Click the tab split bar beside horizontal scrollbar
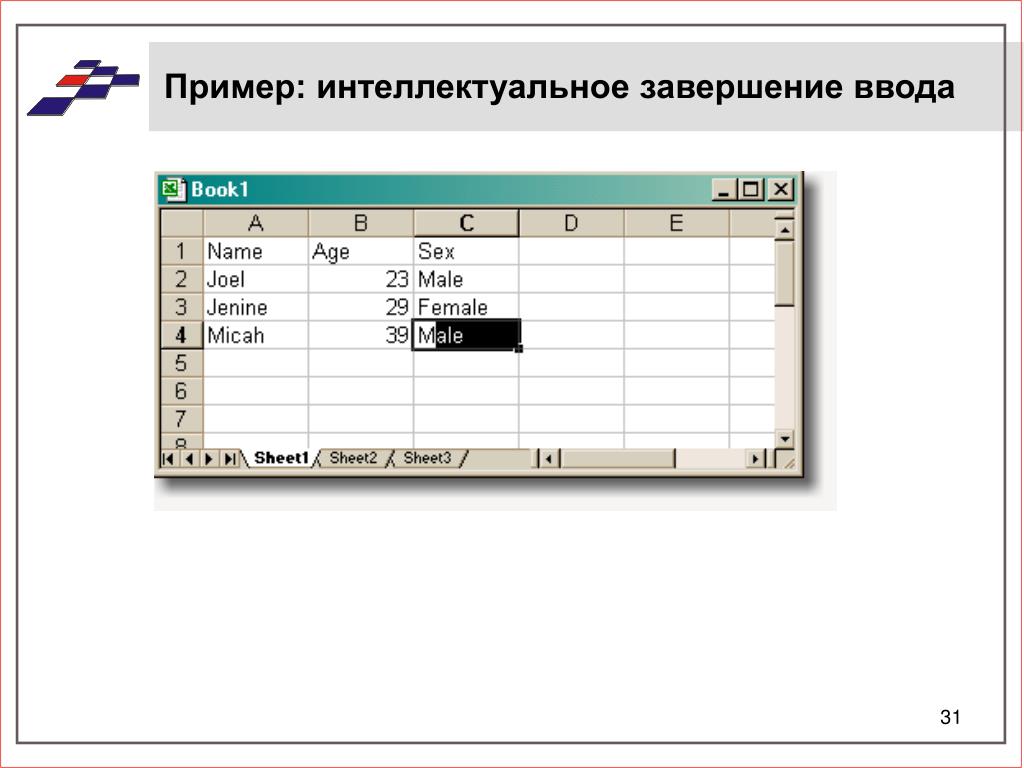The image size is (1024, 768). pyautogui.click(x=536, y=459)
